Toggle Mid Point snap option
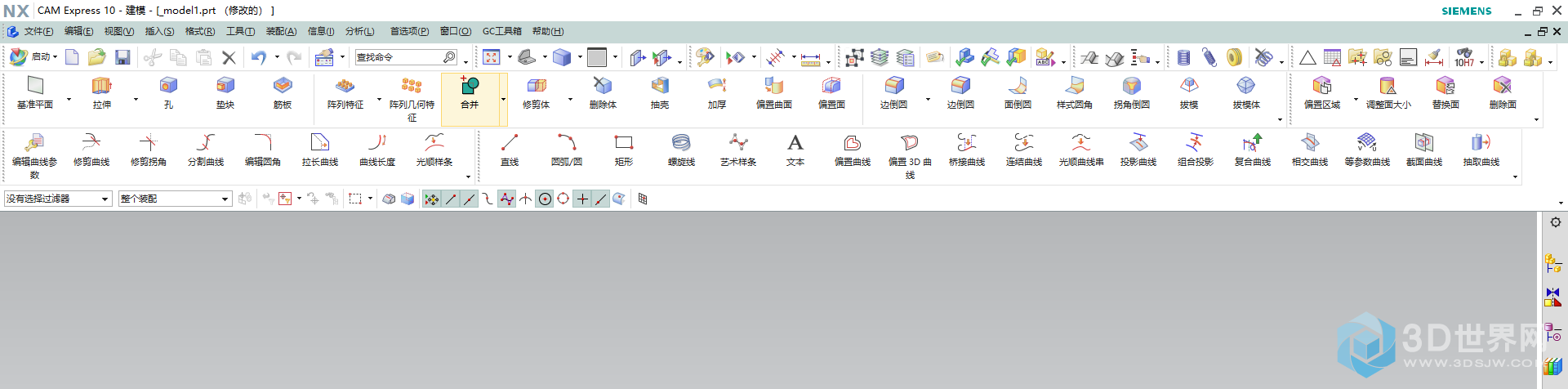 [469, 199]
